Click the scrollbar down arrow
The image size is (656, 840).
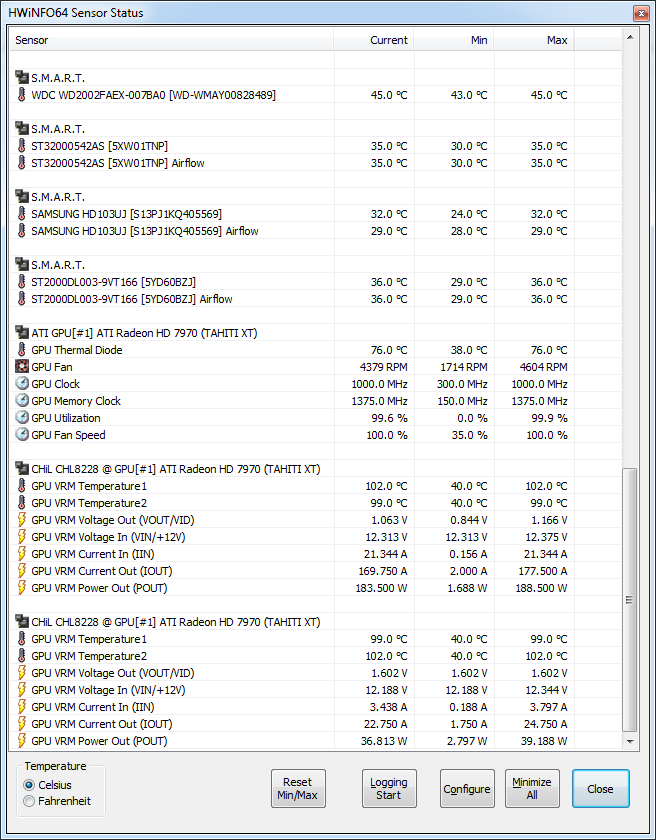[x=630, y=742]
